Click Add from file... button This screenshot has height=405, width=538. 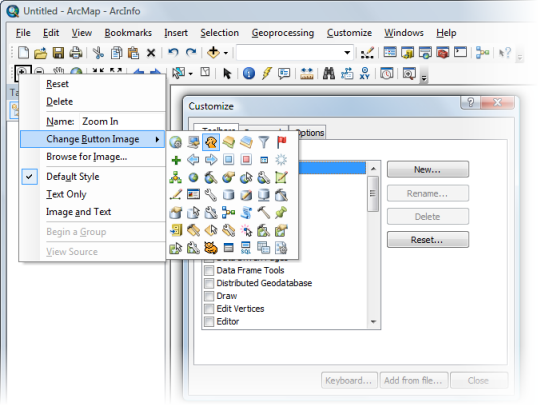pyautogui.click(x=413, y=380)
